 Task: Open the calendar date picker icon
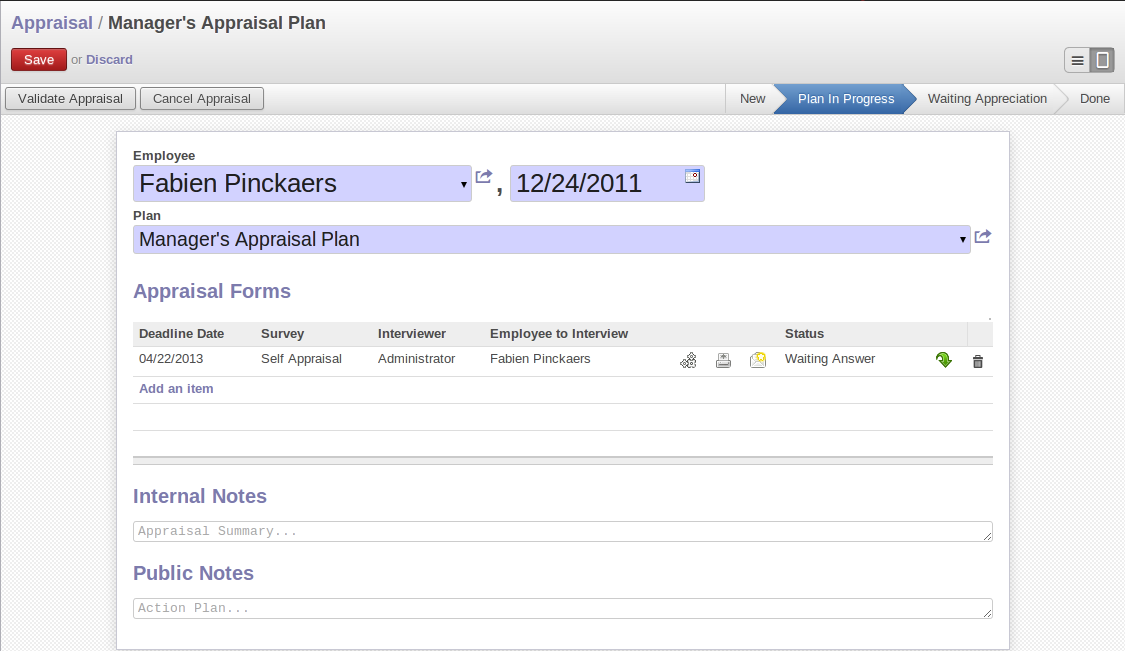(692, 176)
